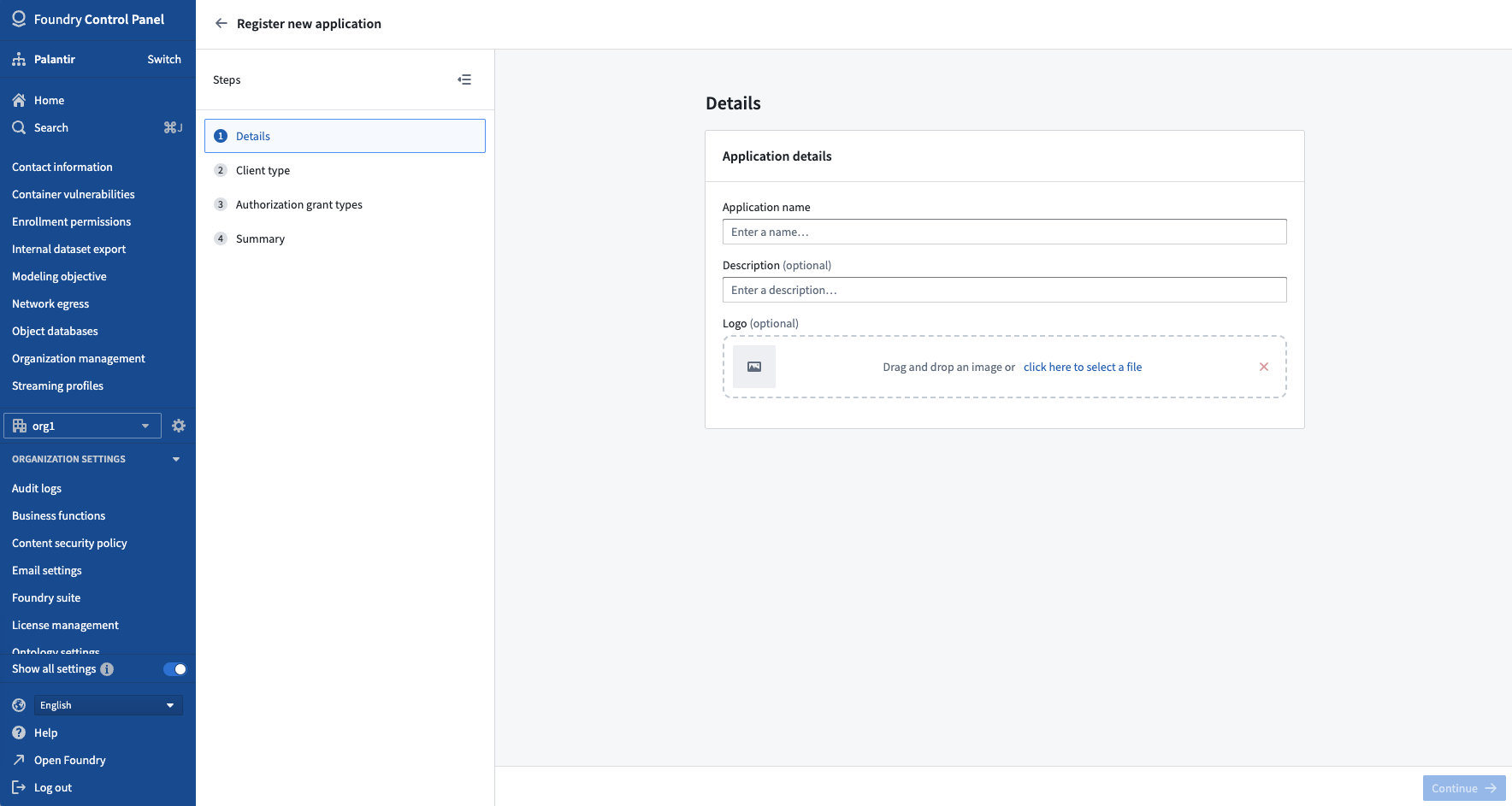Click the Log out icon
Image resolution: width=1512 pixels, height=806 pixels.
[x=19, y=787]
